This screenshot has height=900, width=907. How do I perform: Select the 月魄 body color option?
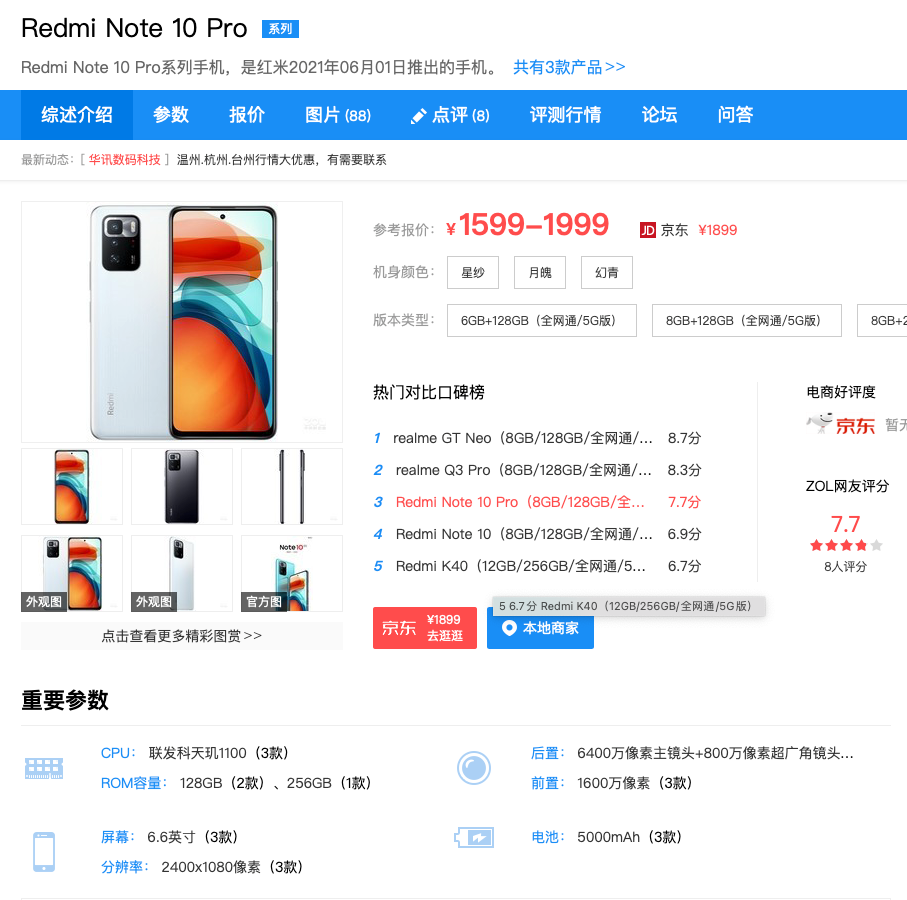pos(540,272)
